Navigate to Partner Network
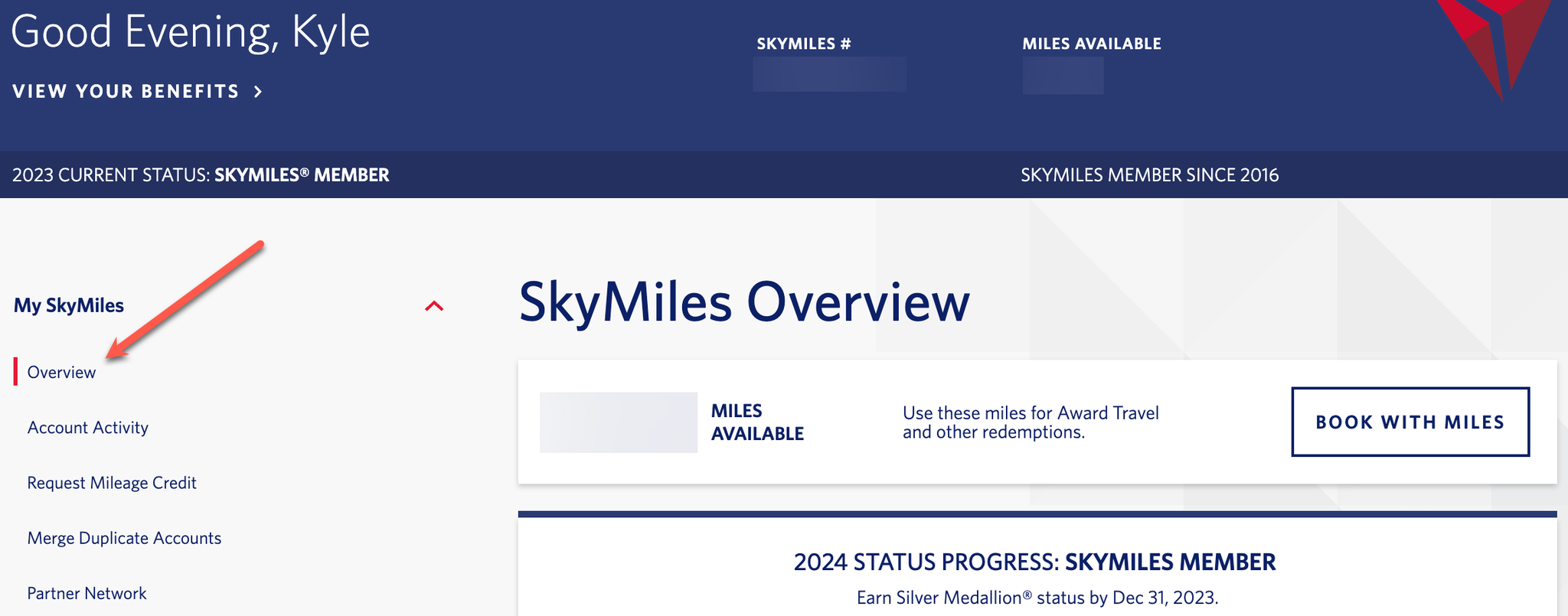 point(87,593)
